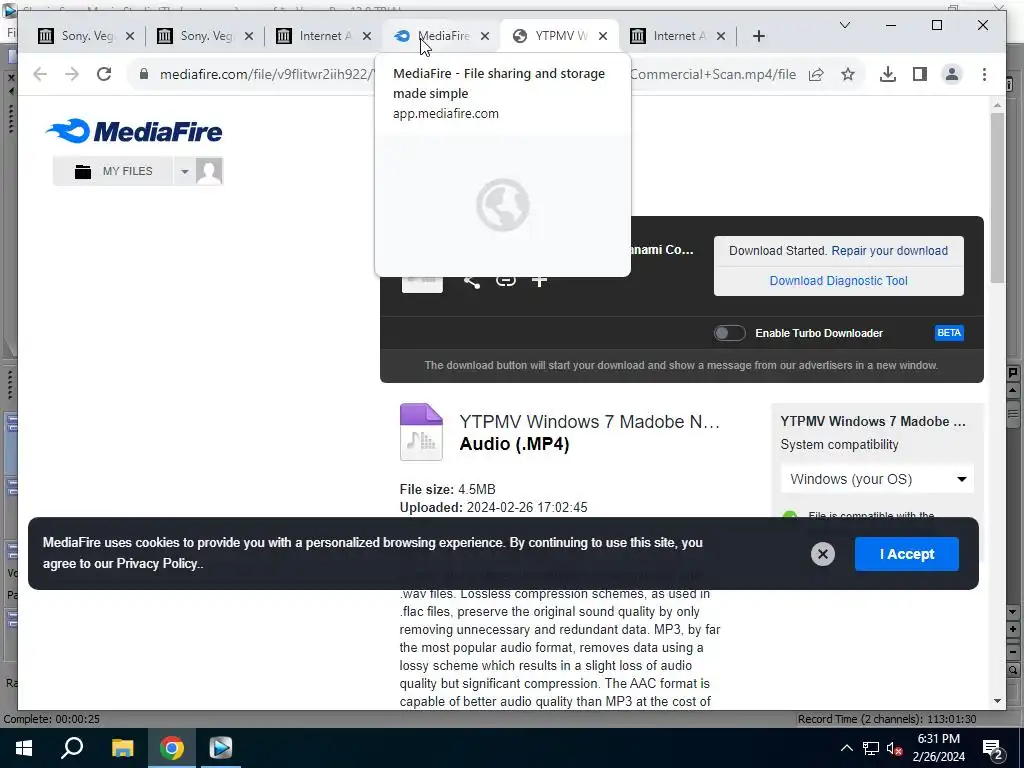The height and width of the screenshot is (768, 1024).
Task: Show hidden system tray icons
Action: pyautogui.click(x=846, y=748)
